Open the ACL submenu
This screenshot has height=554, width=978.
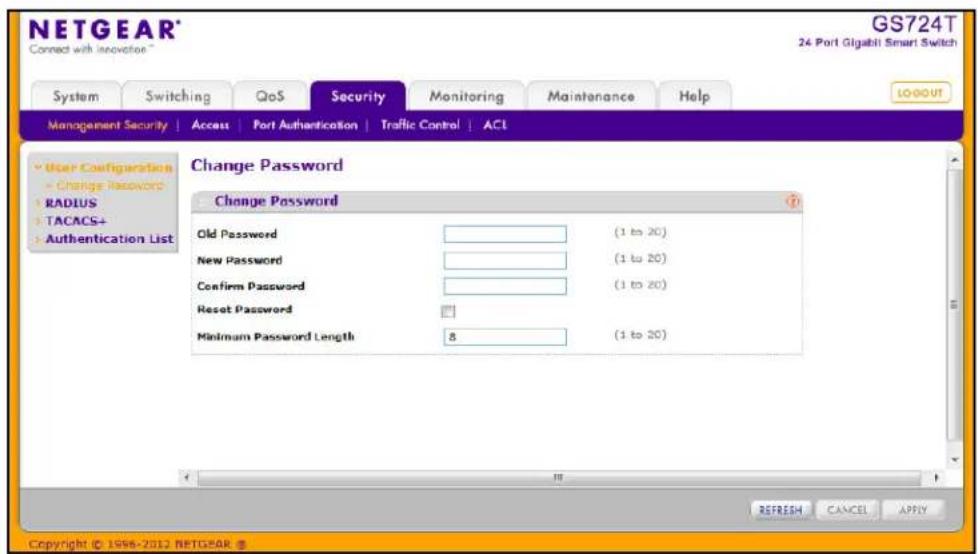pos(495,125)
